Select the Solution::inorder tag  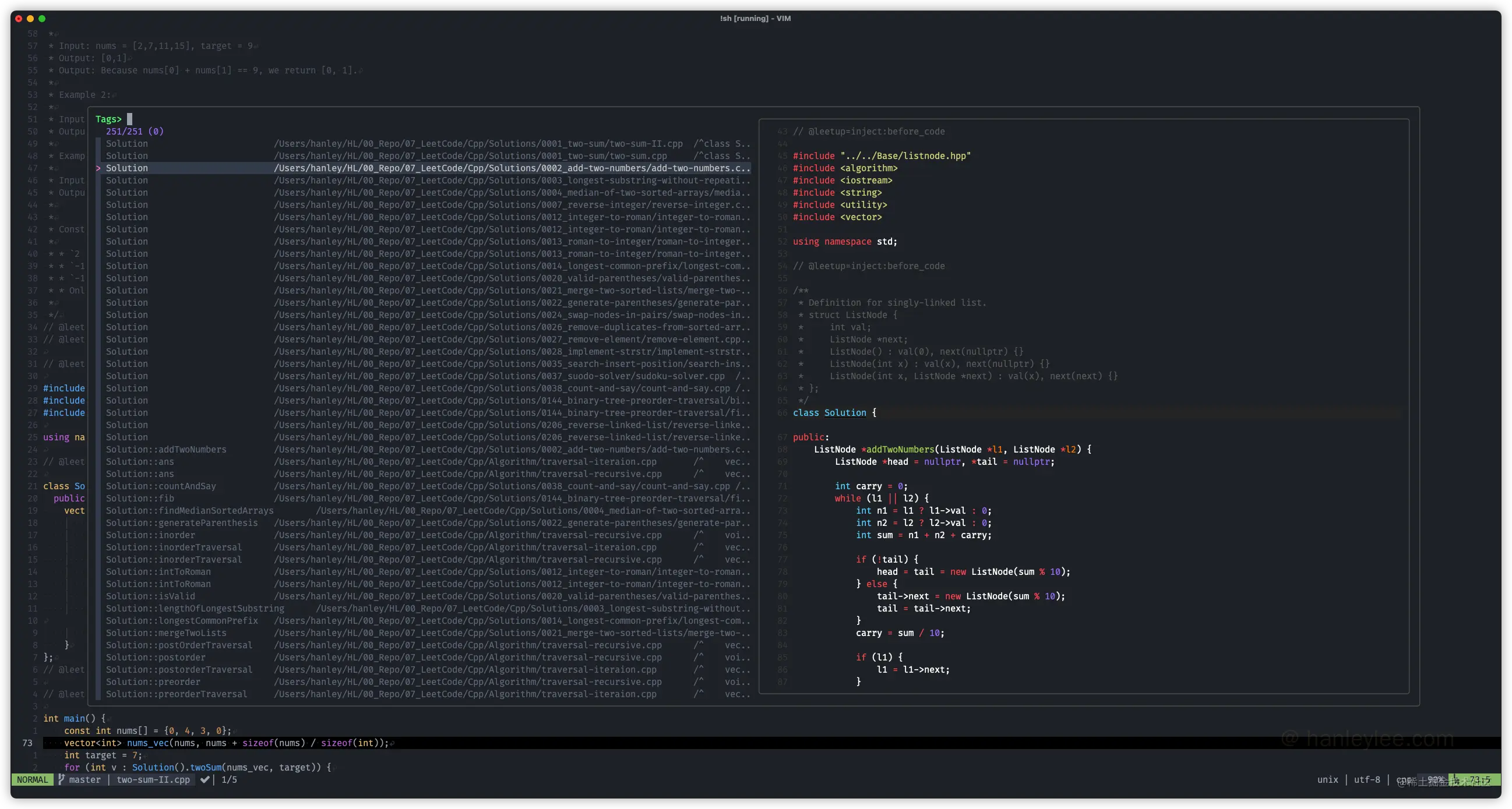tap(422, 535)
